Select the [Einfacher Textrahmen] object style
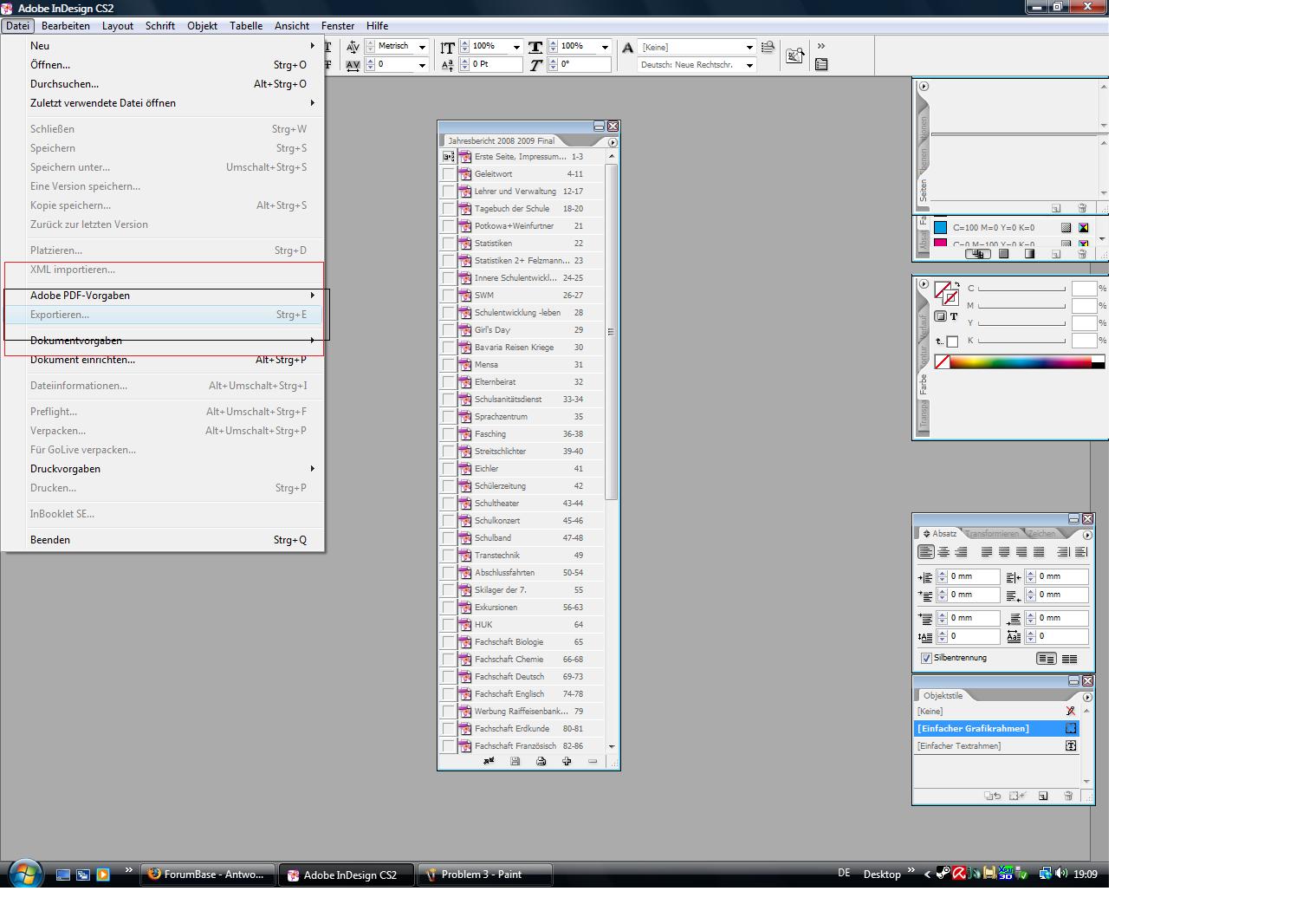 [x=997, y=746]
